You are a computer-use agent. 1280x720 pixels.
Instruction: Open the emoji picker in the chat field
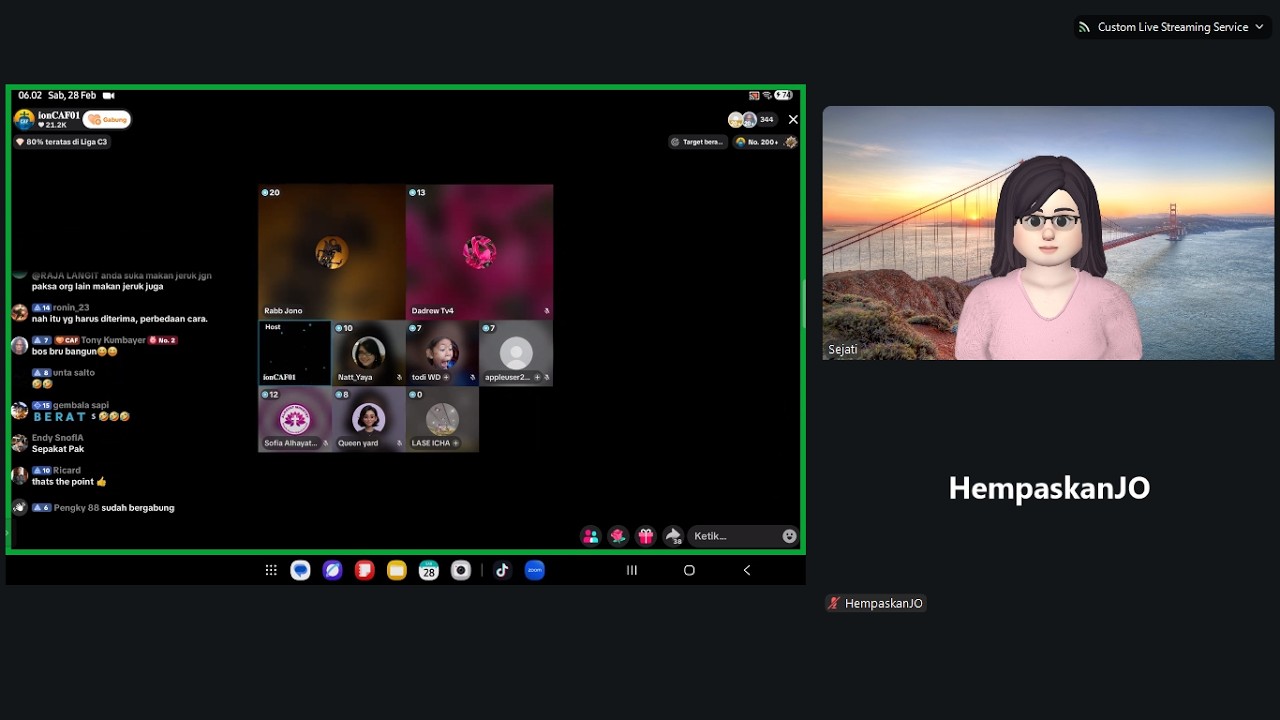(789, 536)
